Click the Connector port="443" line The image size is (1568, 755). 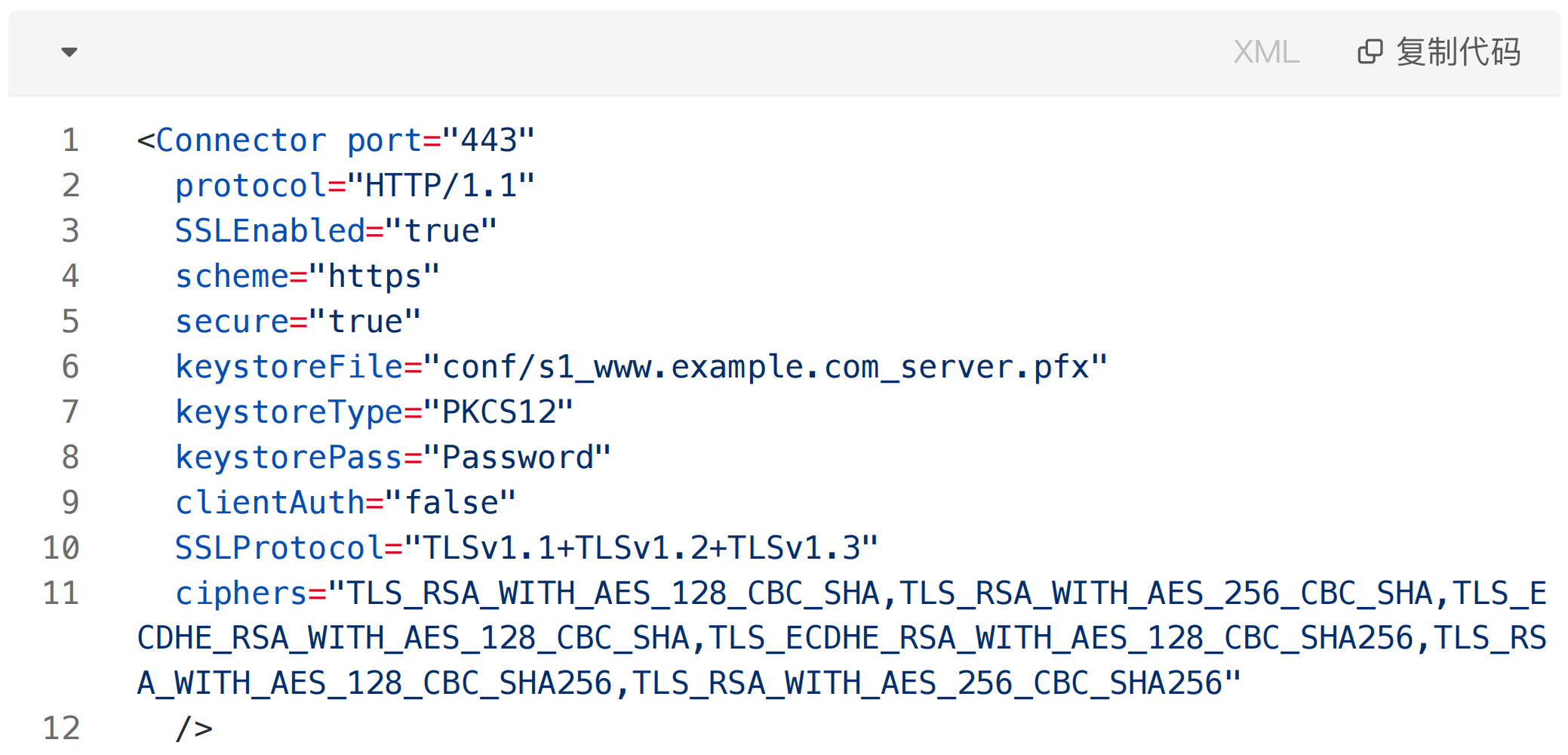tap(336, 140)
